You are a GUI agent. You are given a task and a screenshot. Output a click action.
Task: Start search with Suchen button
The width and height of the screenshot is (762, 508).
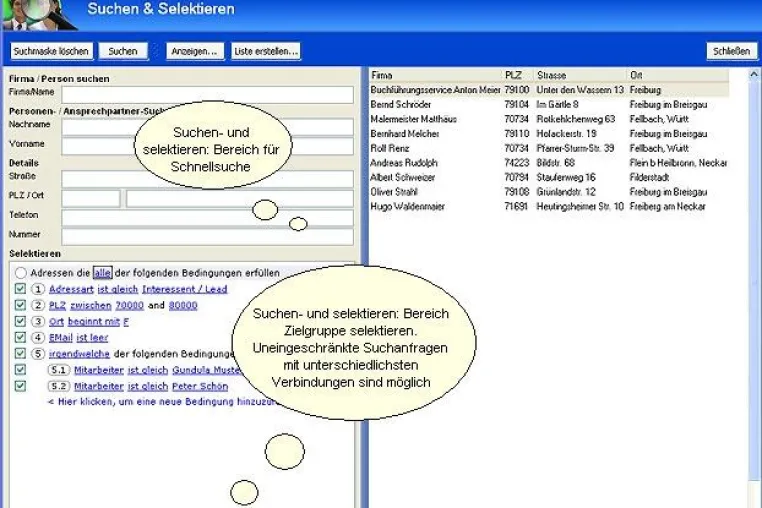(123, 51)
